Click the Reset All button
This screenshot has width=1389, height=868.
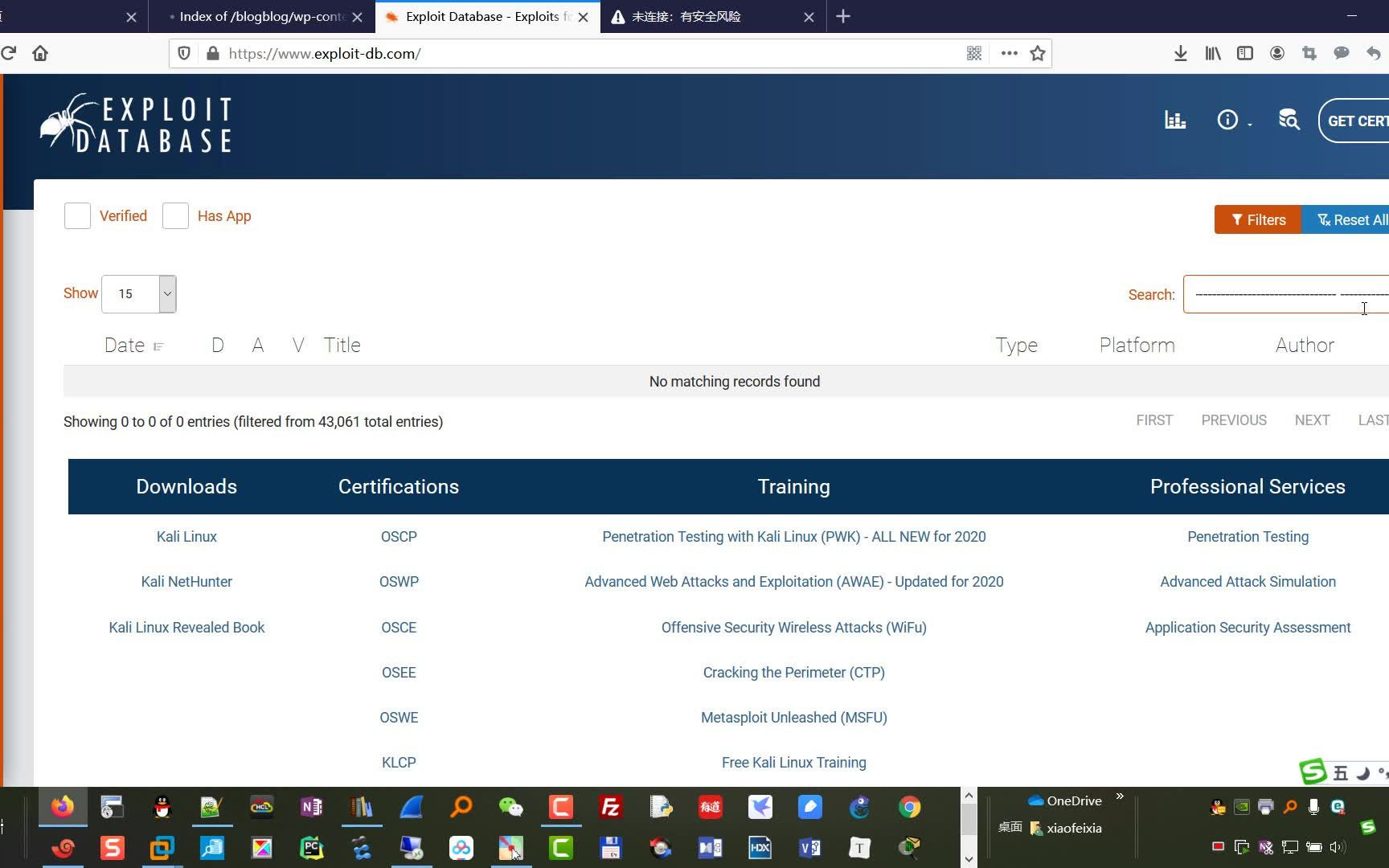[x=1346, y=220]
